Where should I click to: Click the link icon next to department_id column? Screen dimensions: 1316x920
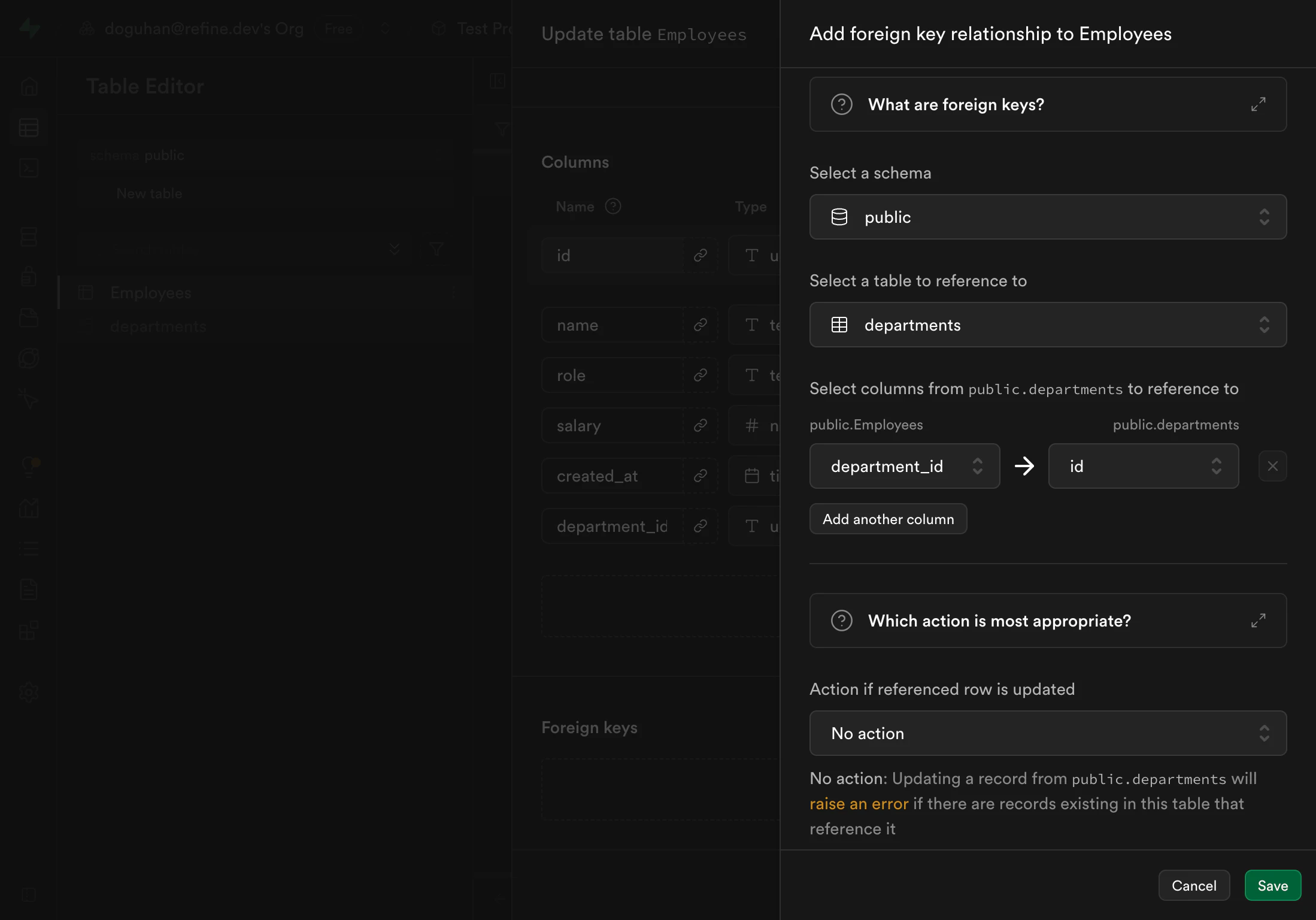point(701,526)
